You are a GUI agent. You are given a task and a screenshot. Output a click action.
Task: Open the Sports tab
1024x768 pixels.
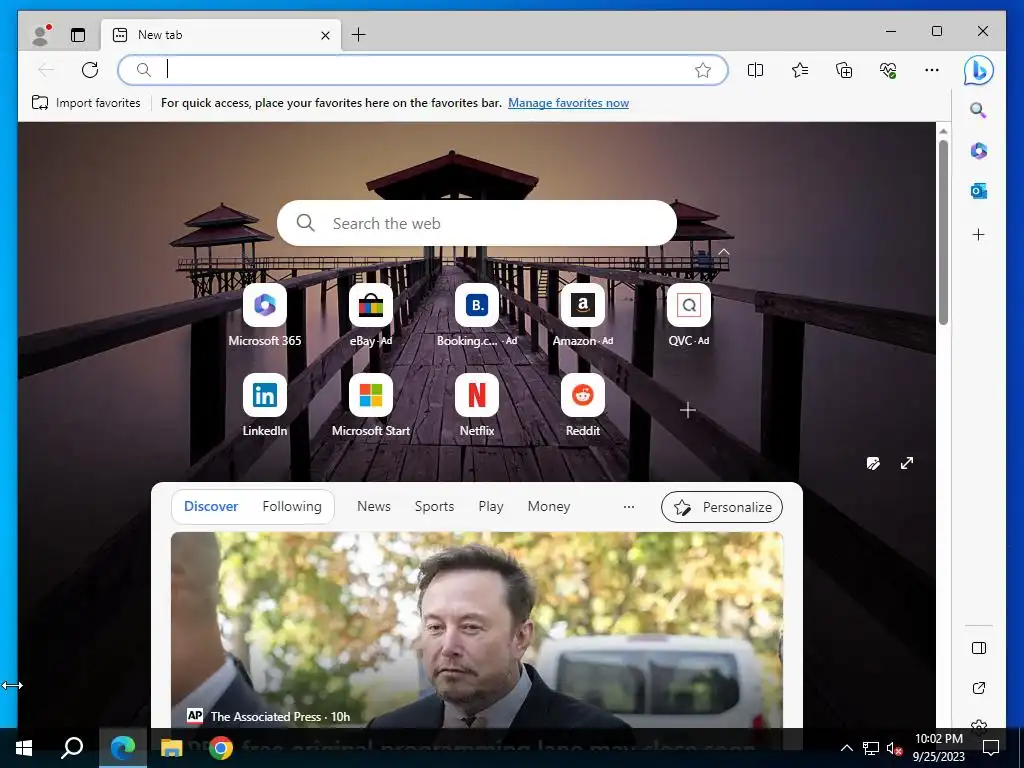434,506
